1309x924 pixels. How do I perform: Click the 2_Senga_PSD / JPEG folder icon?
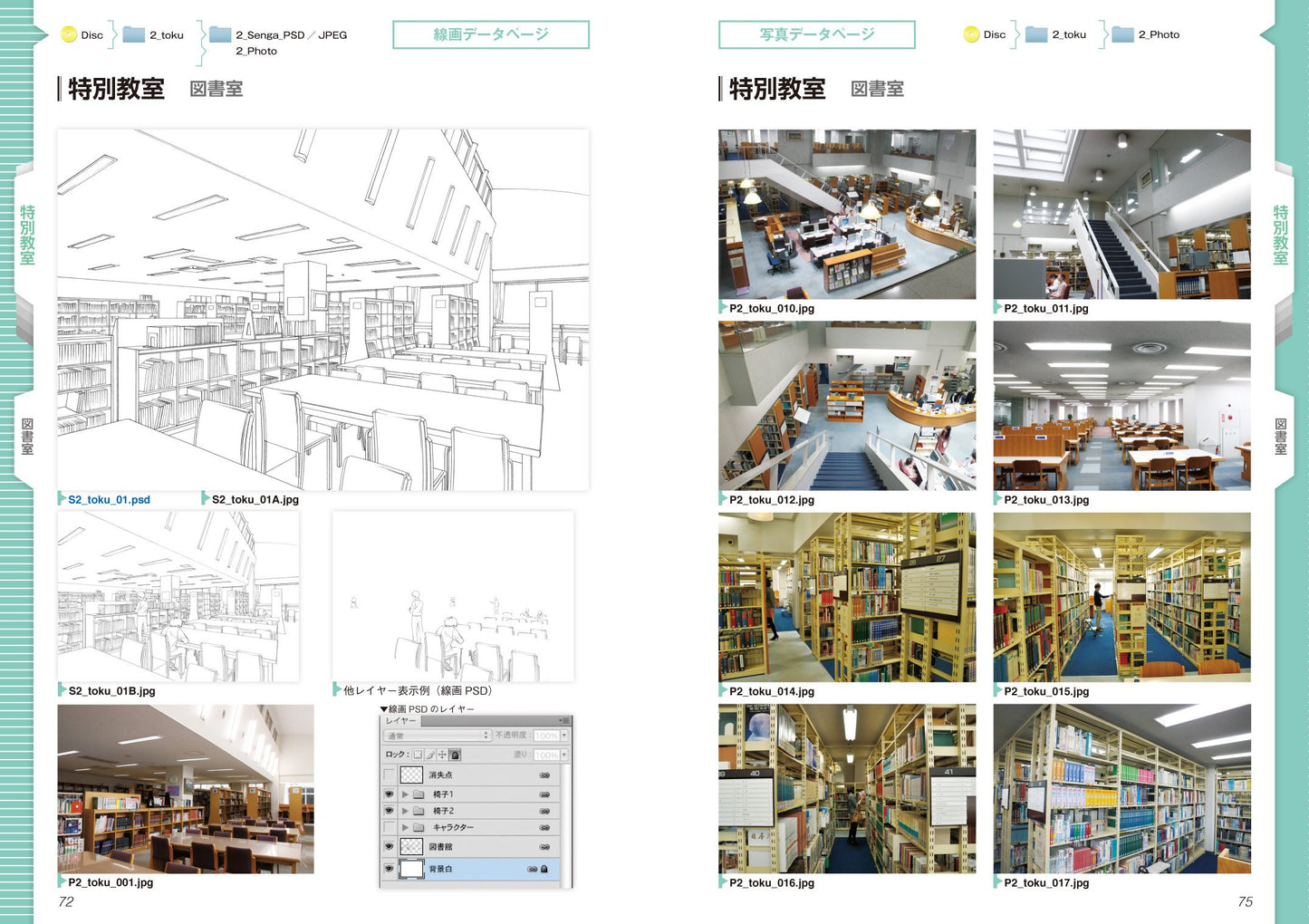(220, 34)
